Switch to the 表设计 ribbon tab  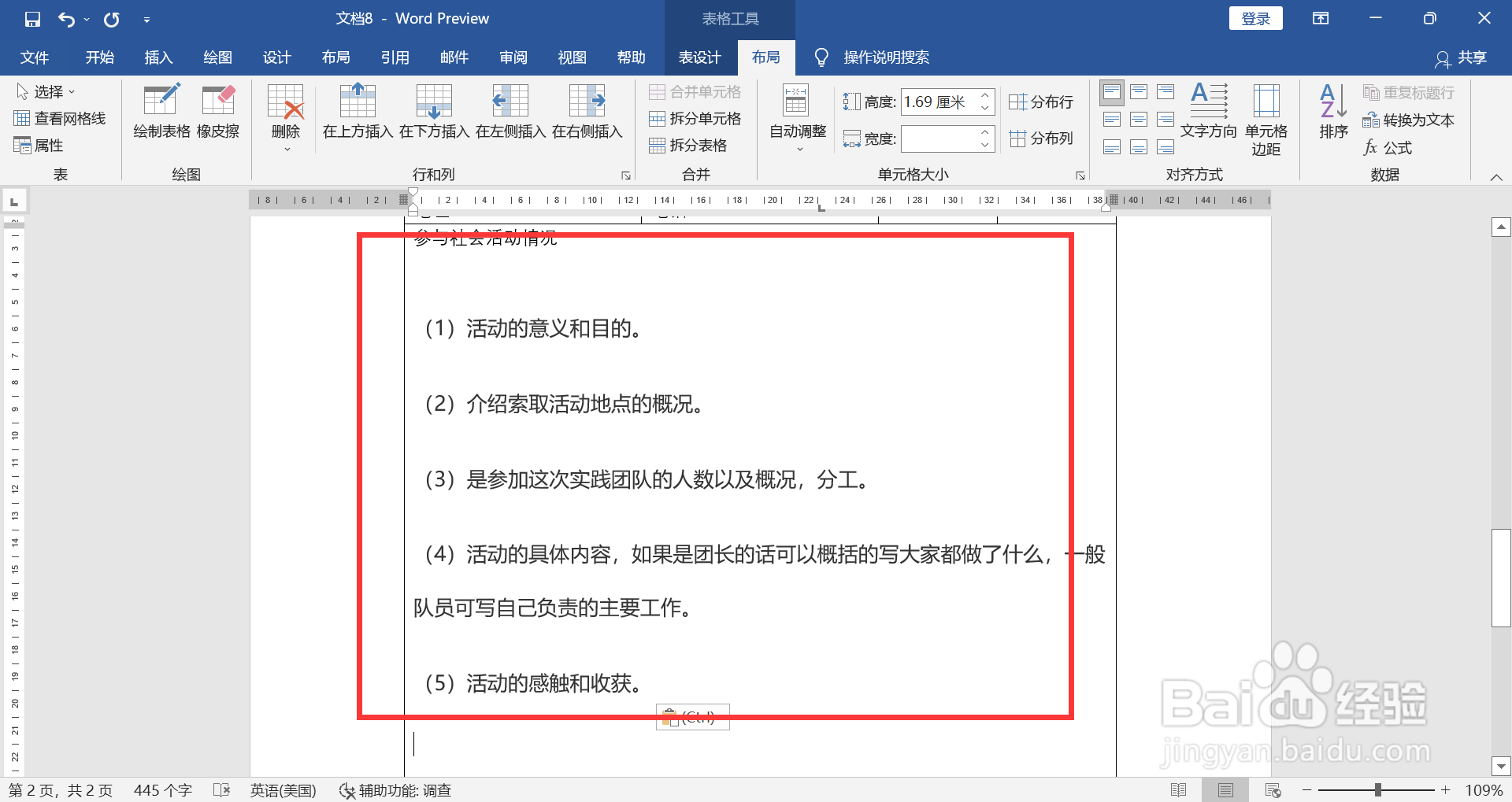coord(699,57)
